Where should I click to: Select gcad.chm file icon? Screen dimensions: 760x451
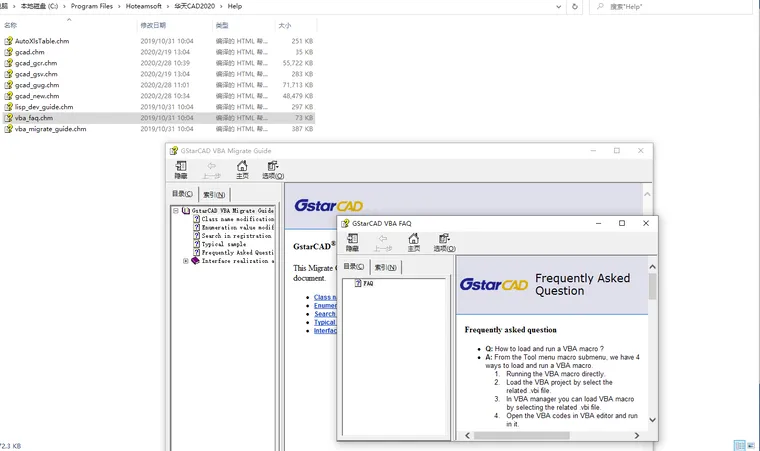[8, 52]
